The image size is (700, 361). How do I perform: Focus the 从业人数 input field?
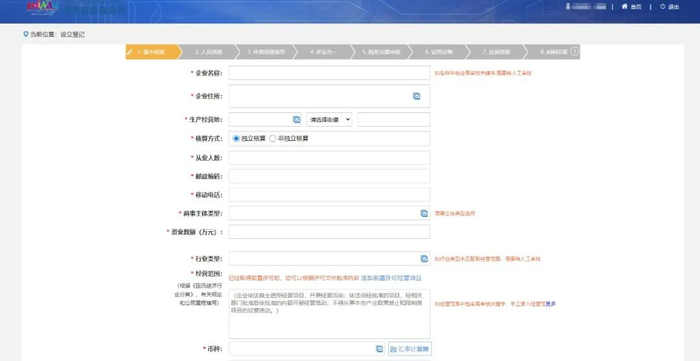coord(329,158)
